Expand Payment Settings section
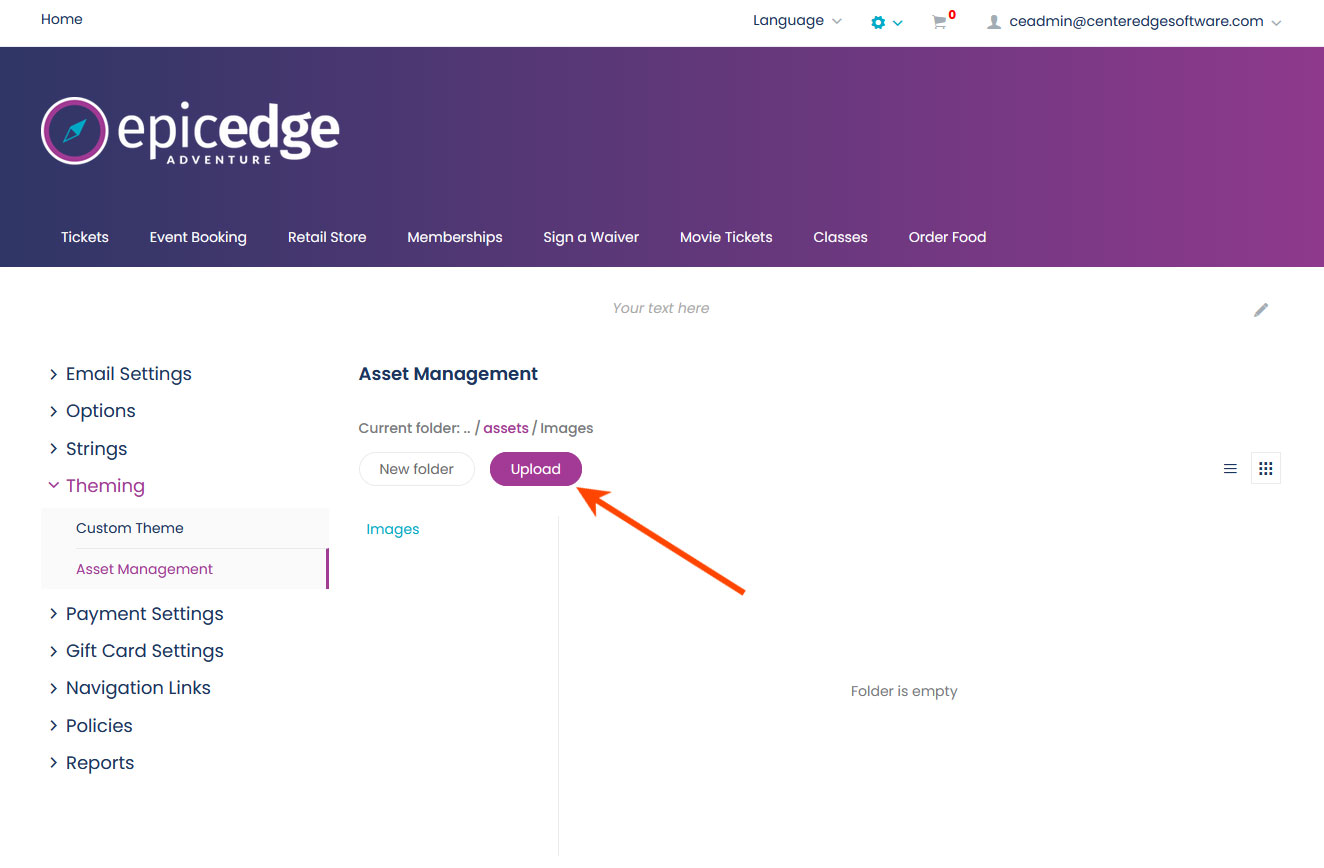 [136, 614]
